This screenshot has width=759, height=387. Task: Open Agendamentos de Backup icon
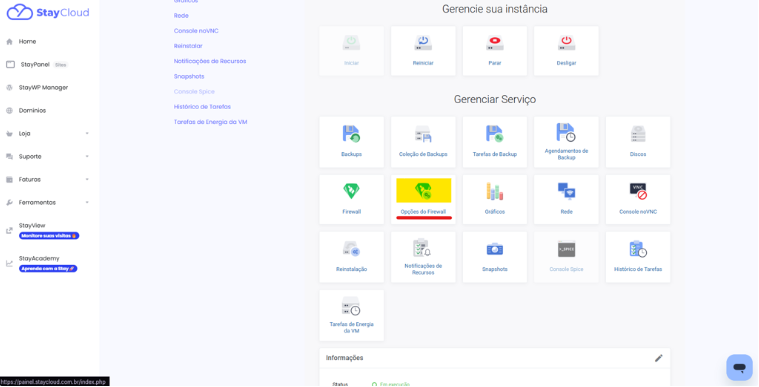tap(566, 132)
